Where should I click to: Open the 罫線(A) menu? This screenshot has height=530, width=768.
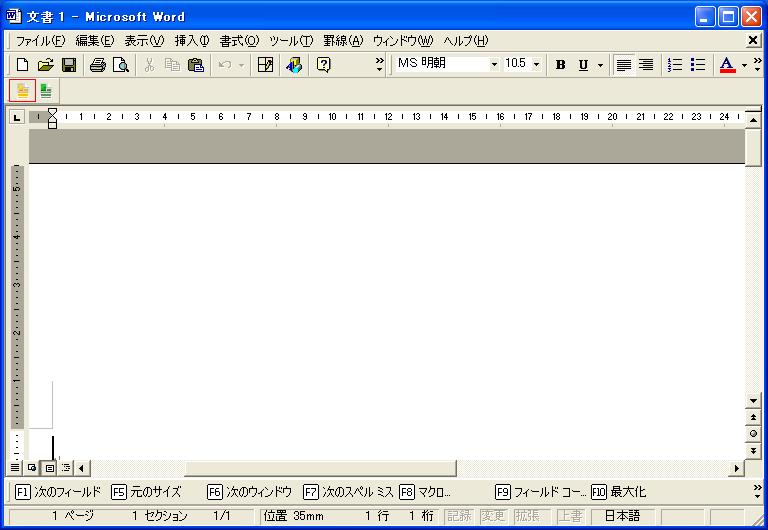[x=343, y=41]
